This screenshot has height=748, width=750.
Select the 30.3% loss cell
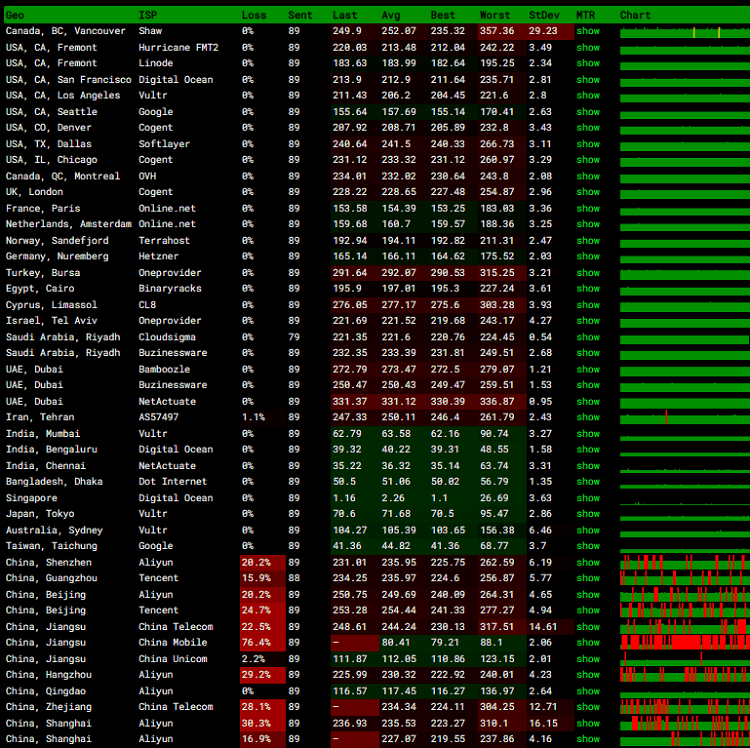point(263,723)
